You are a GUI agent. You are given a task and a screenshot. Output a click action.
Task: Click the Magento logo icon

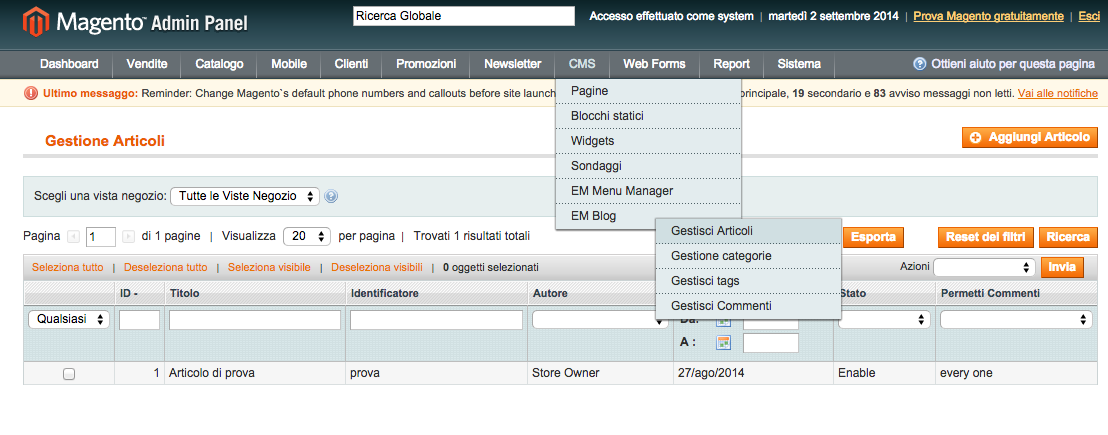pyautogui.click(x=35, y=22)
